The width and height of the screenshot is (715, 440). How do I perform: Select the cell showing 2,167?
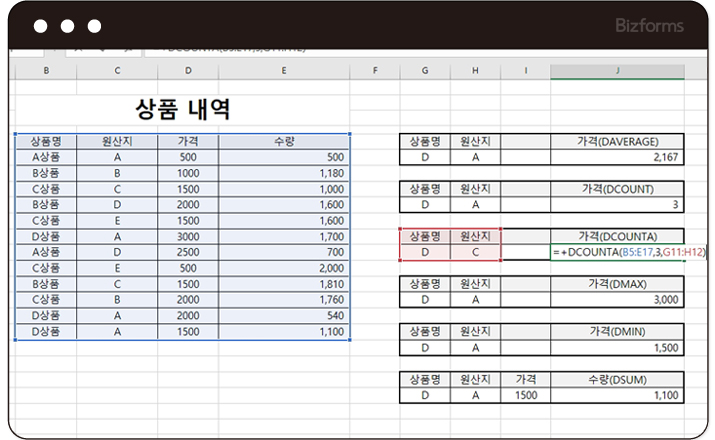617,158
